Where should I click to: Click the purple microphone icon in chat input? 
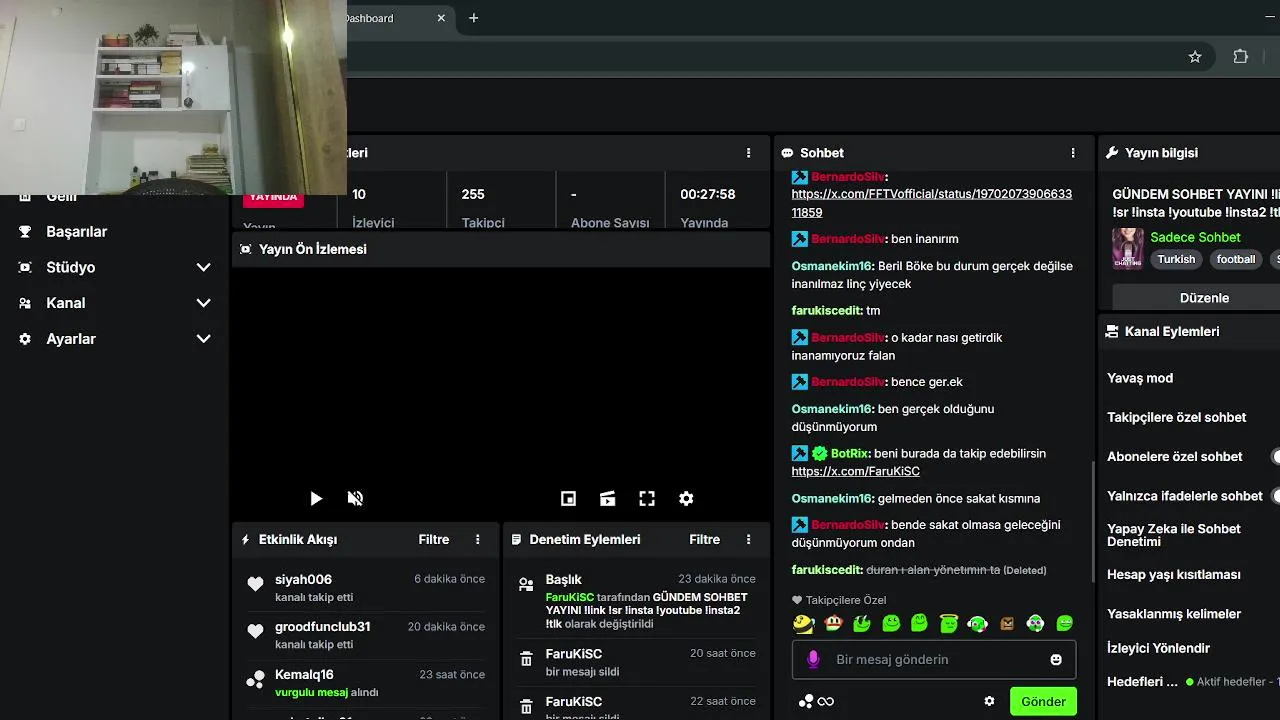pos(813,659)
